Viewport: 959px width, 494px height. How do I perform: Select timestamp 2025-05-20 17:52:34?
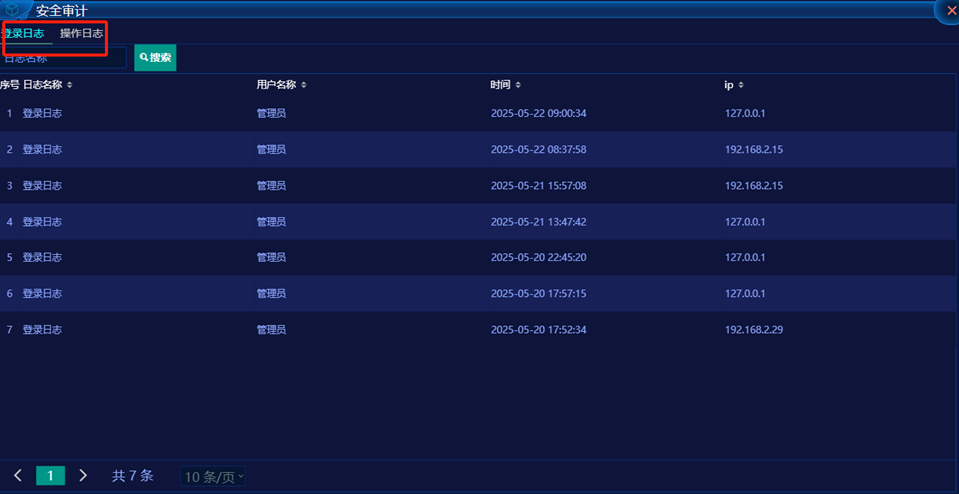[539, 330]
